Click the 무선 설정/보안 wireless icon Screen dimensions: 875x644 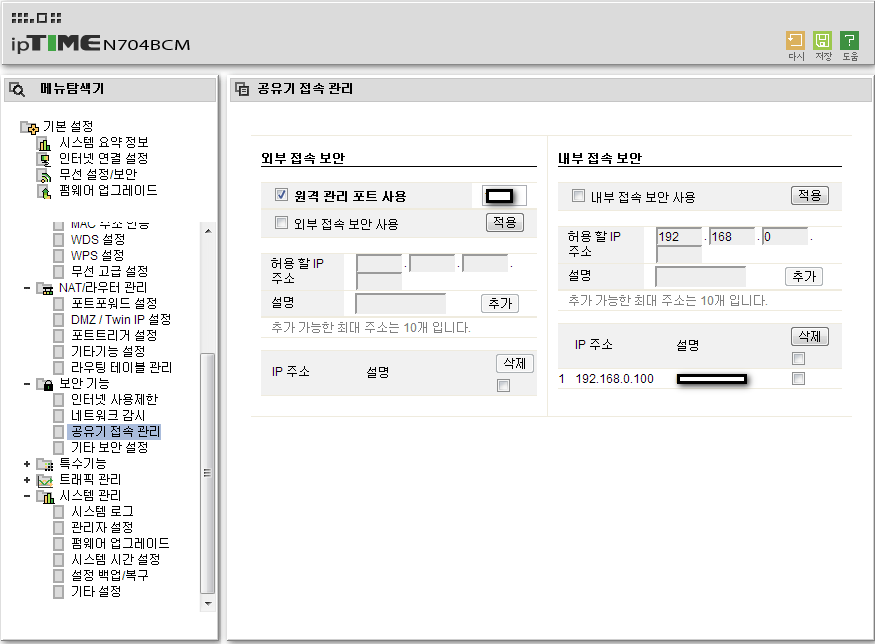(44, 176)
